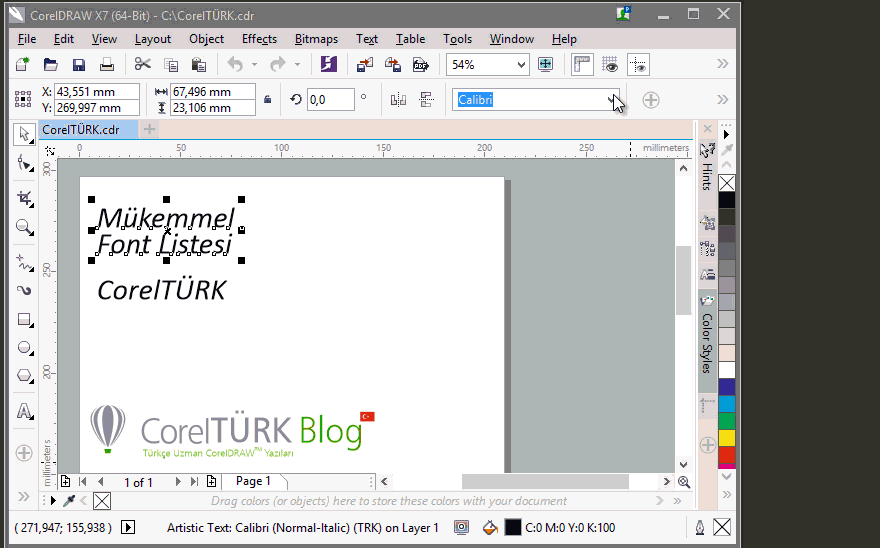Image resolution: width=880 pixels, height=548 pixels.
Task: Click the Full-screen preview icon
Action: (545, 65)
